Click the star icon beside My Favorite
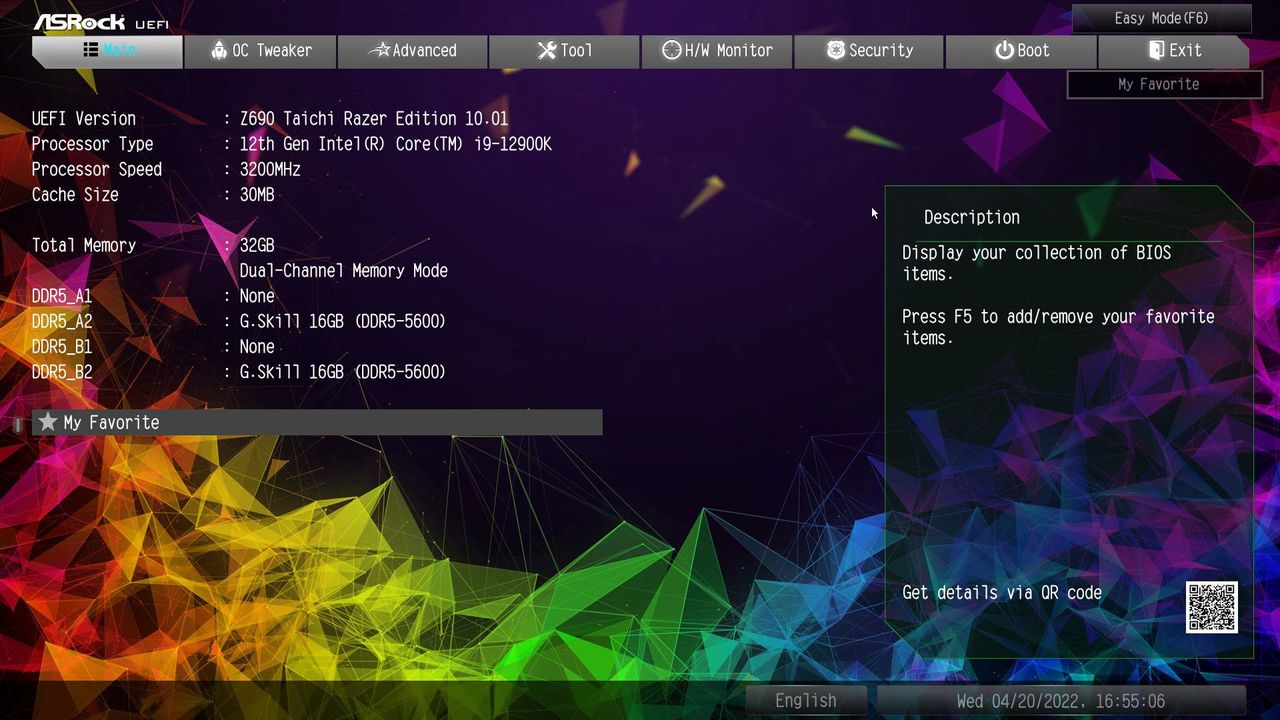Screen dimensions: 1280x720 click(x=48, y=423)
